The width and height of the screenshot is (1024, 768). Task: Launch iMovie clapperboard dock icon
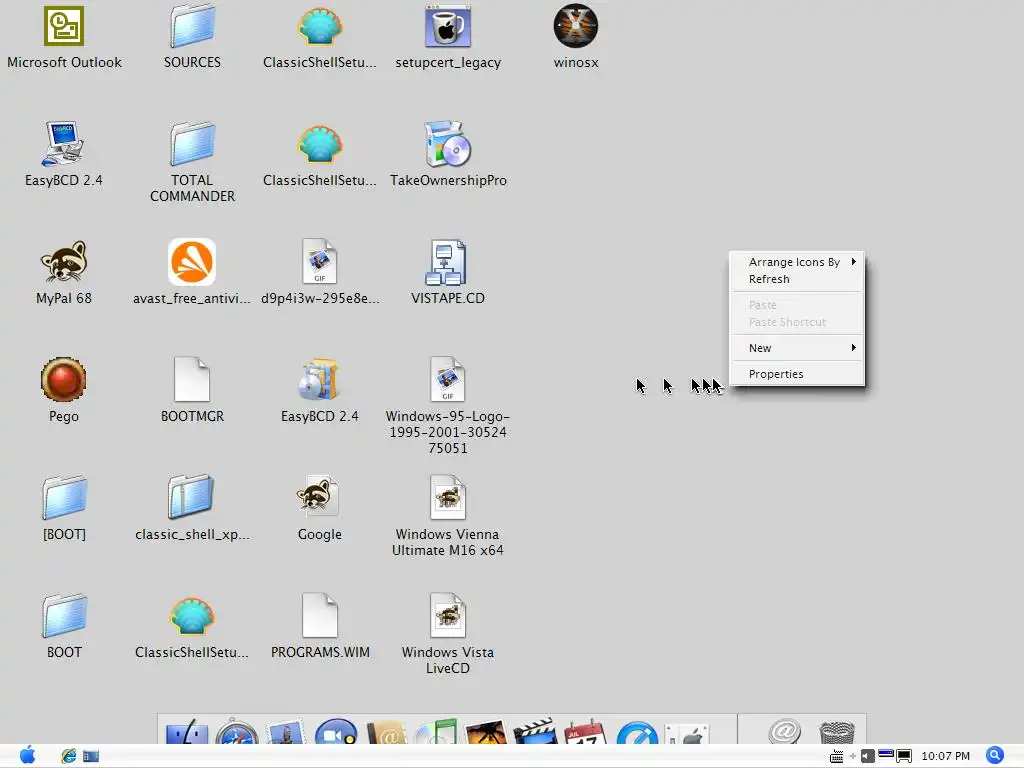tap(536, 733)
